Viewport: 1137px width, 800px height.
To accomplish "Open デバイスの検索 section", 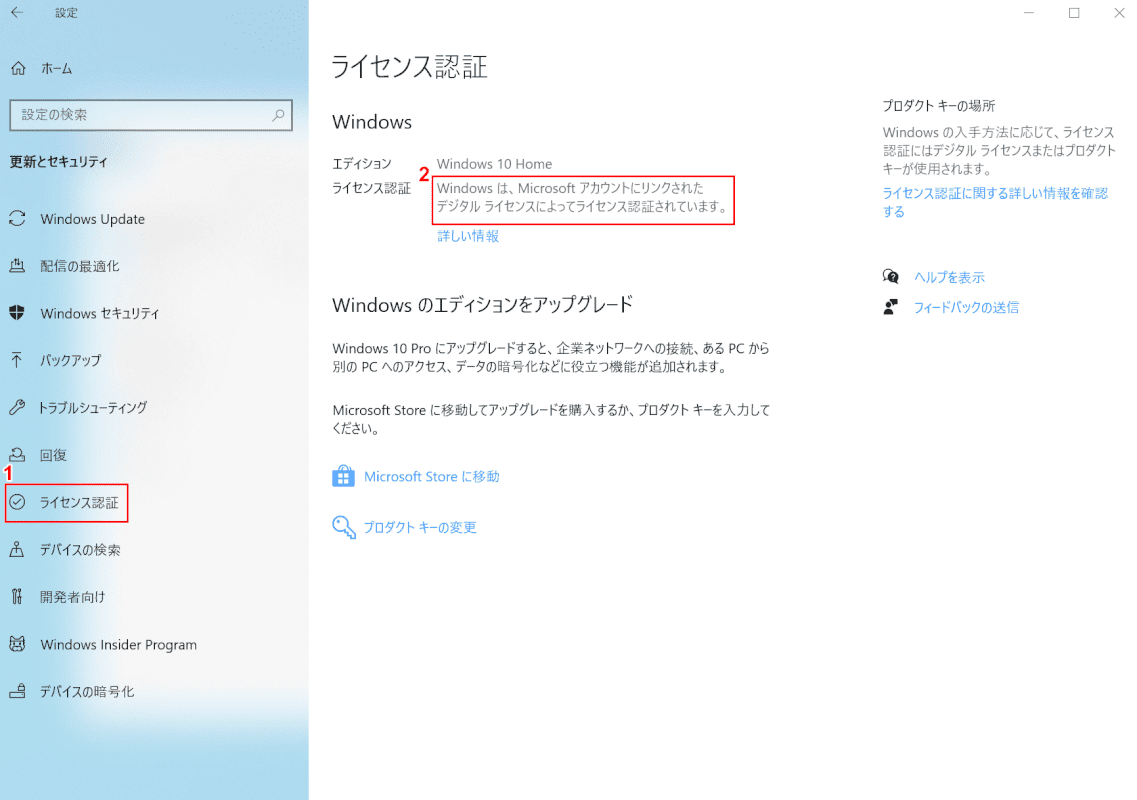I will (80, 550).
